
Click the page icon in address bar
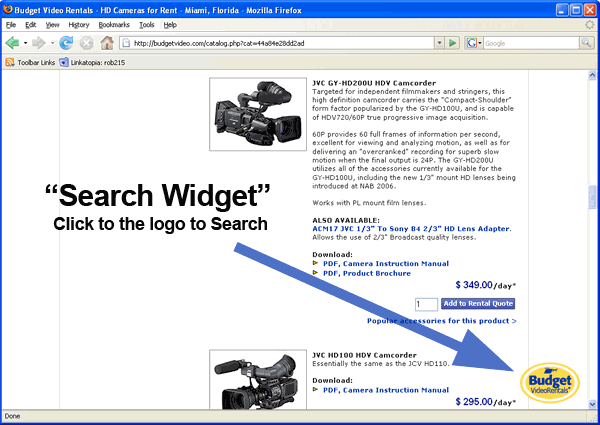pyautogui.click(x=126, y=43)
